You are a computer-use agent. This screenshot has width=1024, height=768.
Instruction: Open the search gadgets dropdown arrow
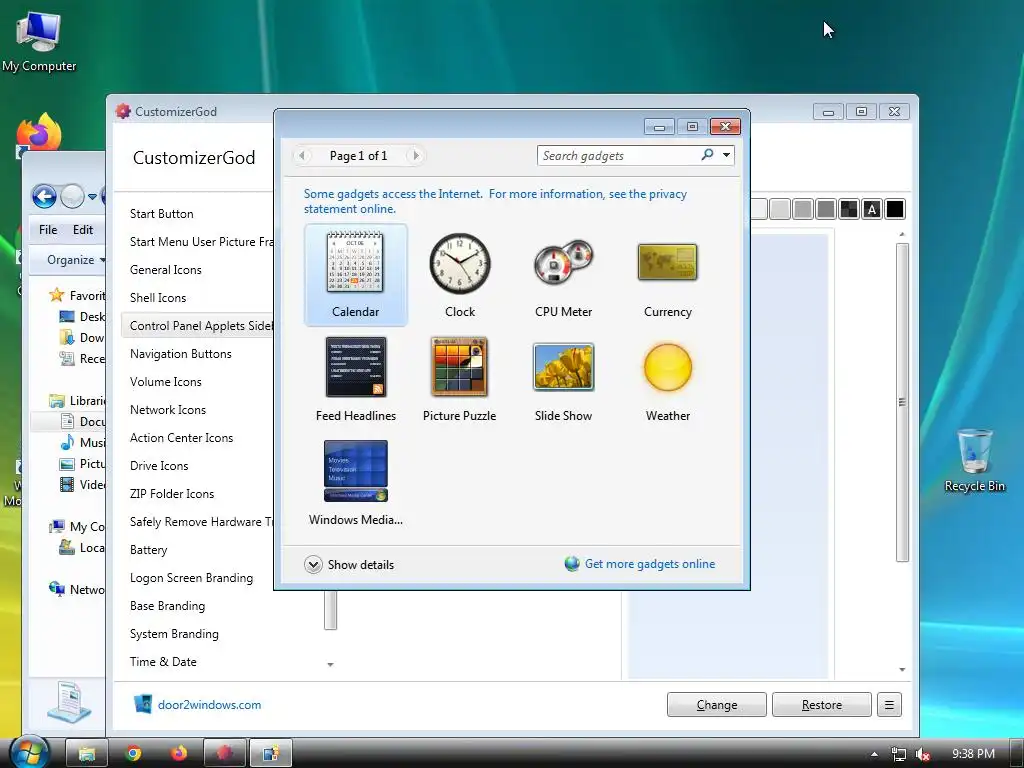point(726,155)
